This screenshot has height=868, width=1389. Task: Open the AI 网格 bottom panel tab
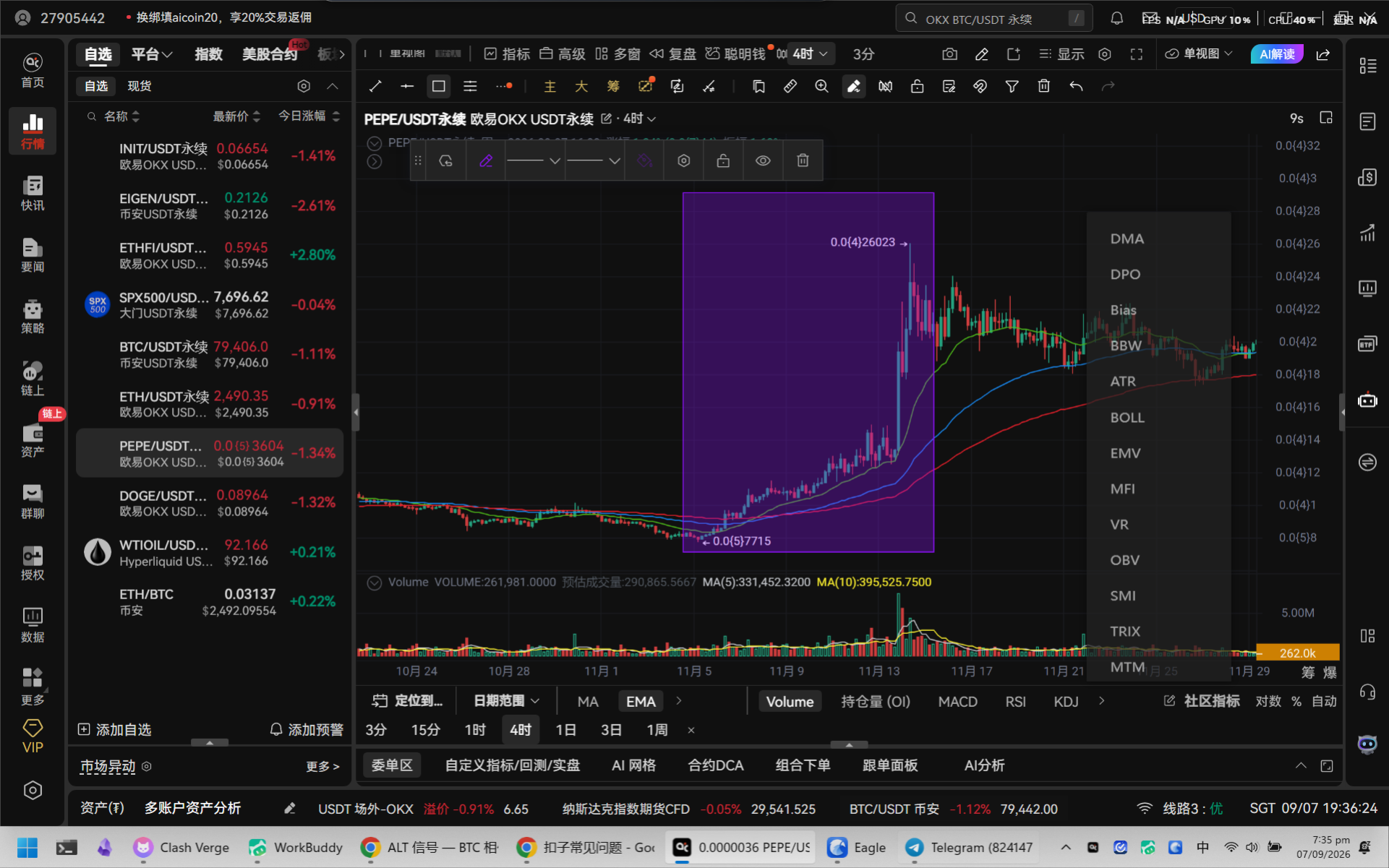pyautogui.click(x=633, y=765)
